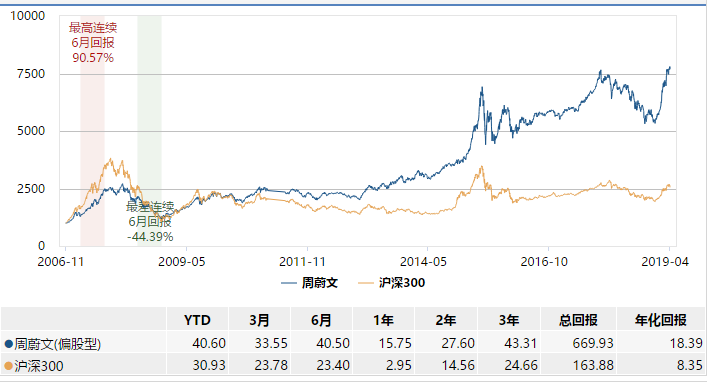The image size is (707, 382).
Task: Click the blue dot beside 周蔚文(偏股型)
Action: tap(8, 344)
